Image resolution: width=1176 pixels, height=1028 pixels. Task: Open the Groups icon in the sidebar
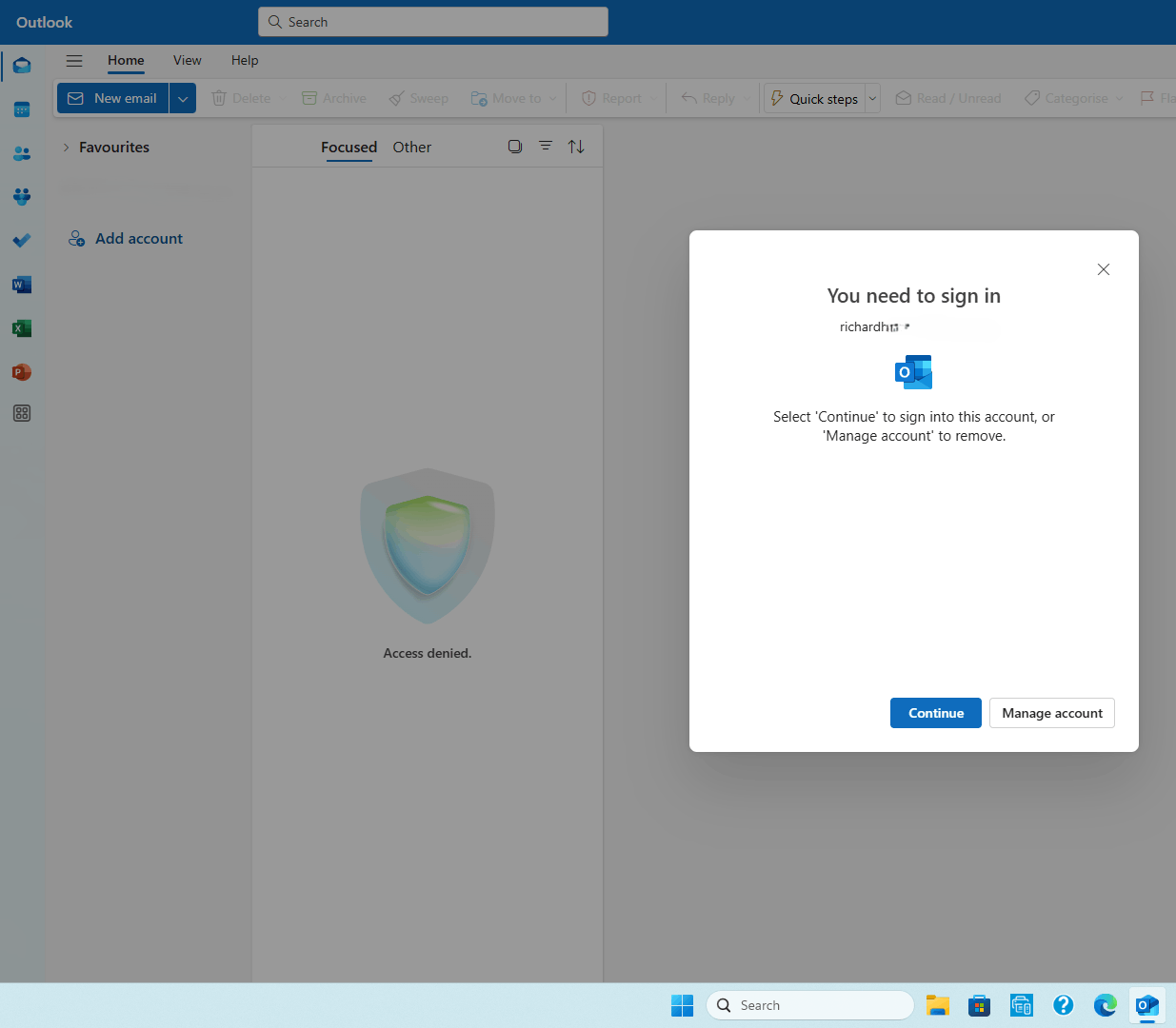pos(21,197)
